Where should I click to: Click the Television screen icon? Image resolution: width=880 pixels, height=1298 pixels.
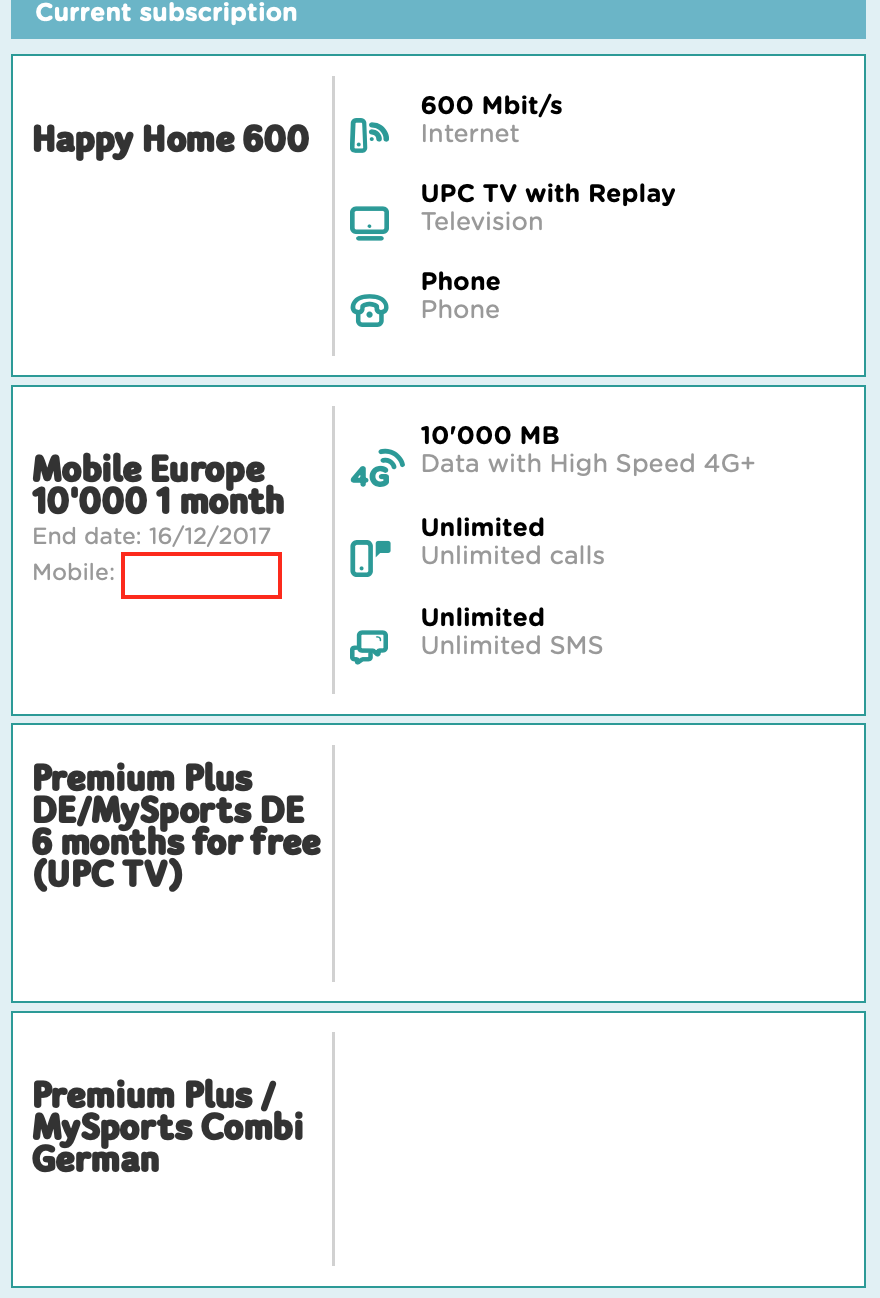[x=368, y=223]
